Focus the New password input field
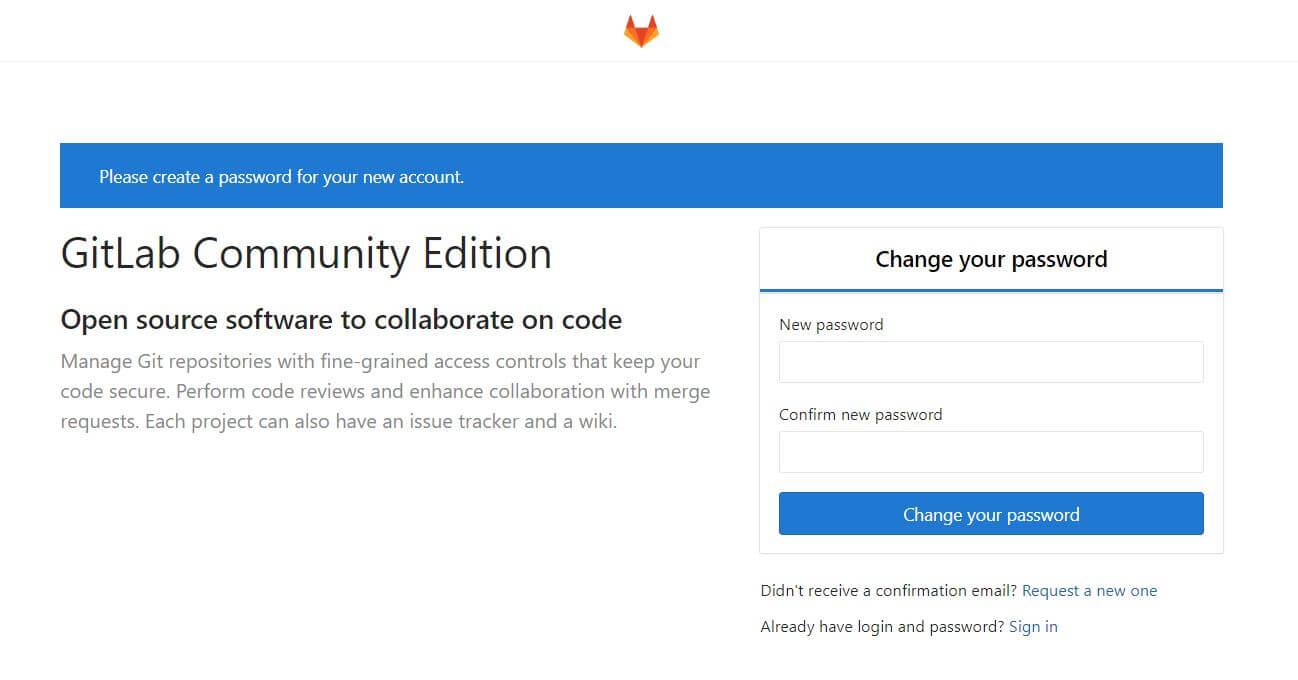Screen dimensions: 1298x680 (991, 362)
